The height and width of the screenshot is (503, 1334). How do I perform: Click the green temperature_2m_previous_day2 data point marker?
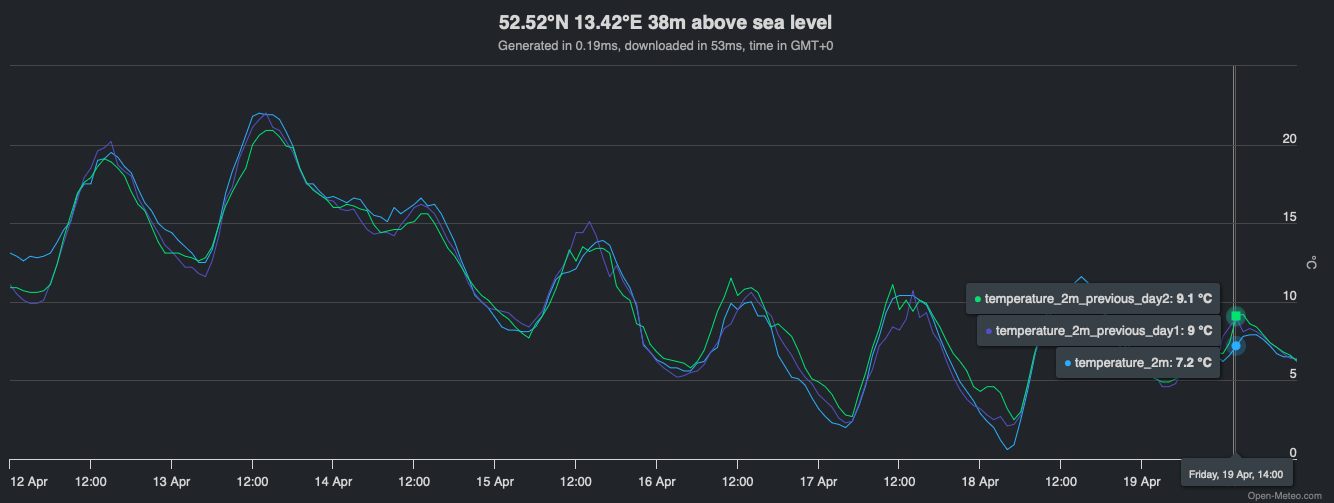coord(1236,316)
